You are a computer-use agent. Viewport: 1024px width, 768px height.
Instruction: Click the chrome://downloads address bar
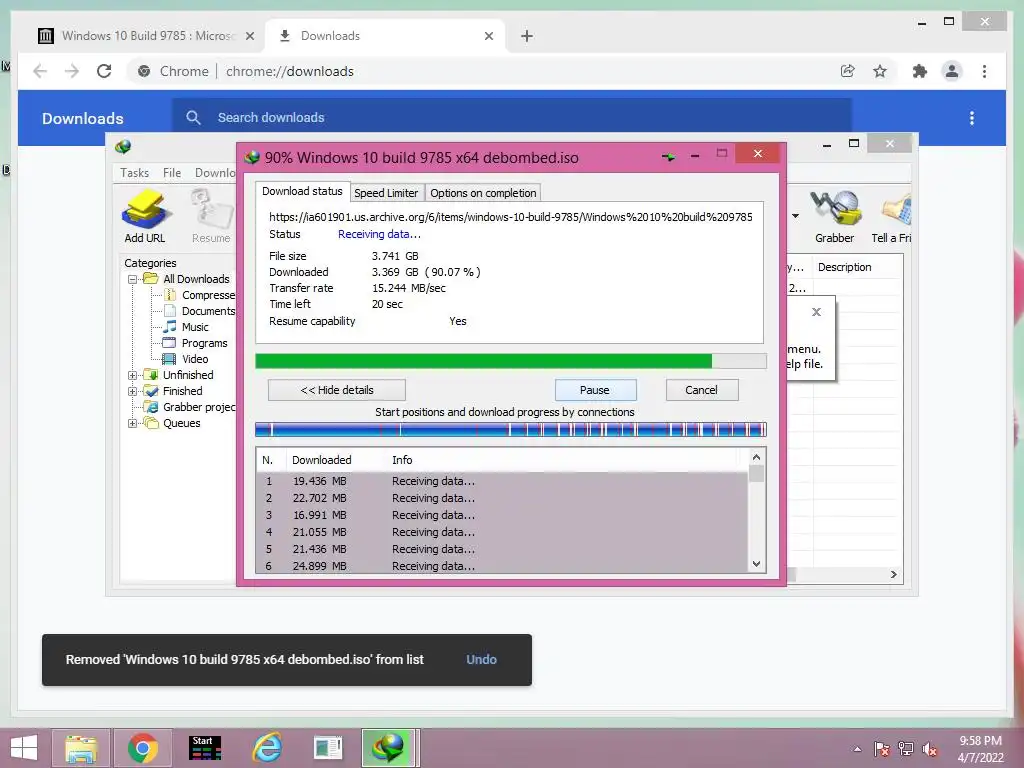click(x=289, y=71)
